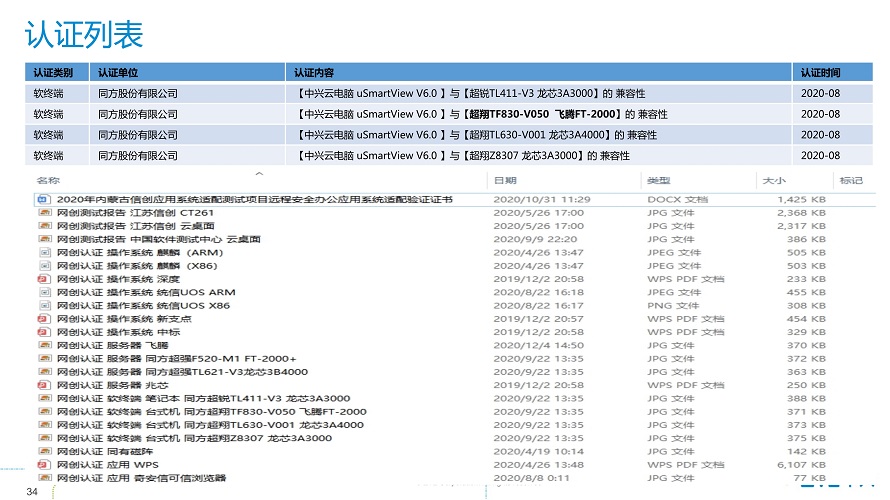Toggle sort direction arrow above 名称 column

(x=259, y=174)
